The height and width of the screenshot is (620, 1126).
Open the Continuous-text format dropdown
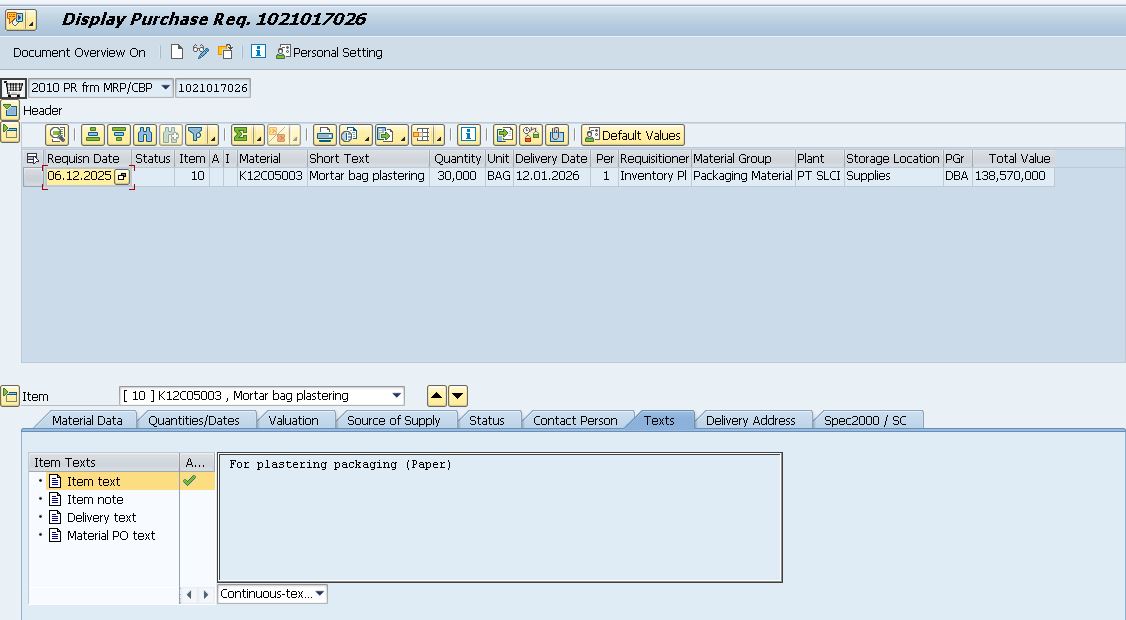tap(319, 594)
